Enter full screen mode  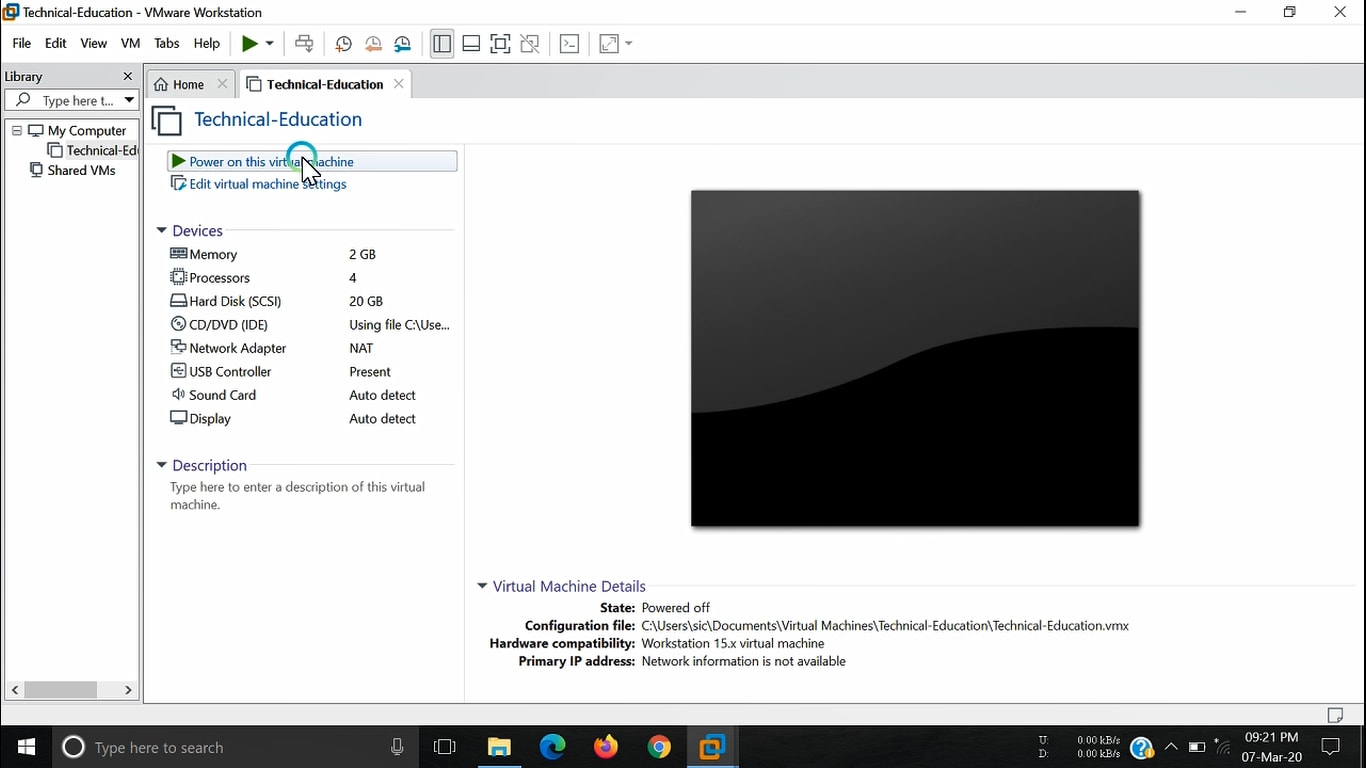pos(500,44)
